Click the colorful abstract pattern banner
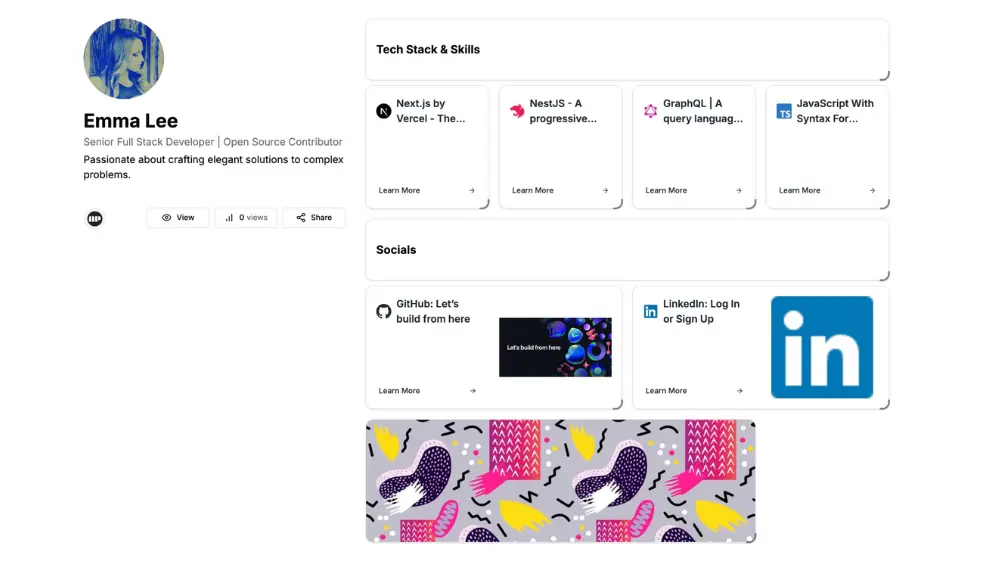 pos(560,481)
